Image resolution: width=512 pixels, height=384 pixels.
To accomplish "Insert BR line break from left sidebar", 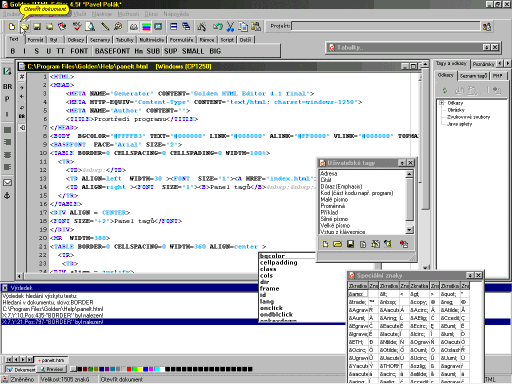I will click(x=7, y=86).
